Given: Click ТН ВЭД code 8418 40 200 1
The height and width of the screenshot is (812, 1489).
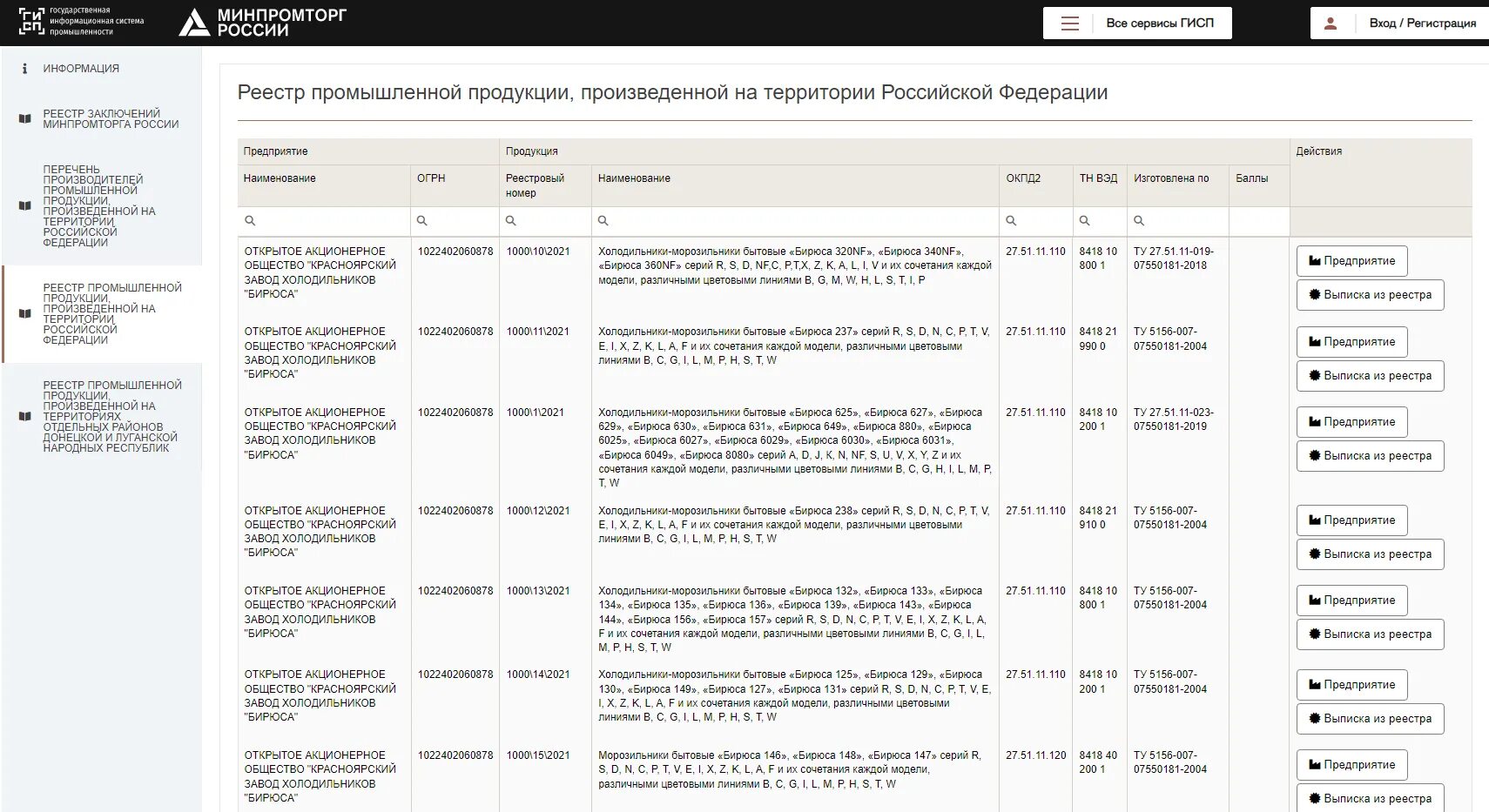Looking at the screenshot, I should (1098, 762).
